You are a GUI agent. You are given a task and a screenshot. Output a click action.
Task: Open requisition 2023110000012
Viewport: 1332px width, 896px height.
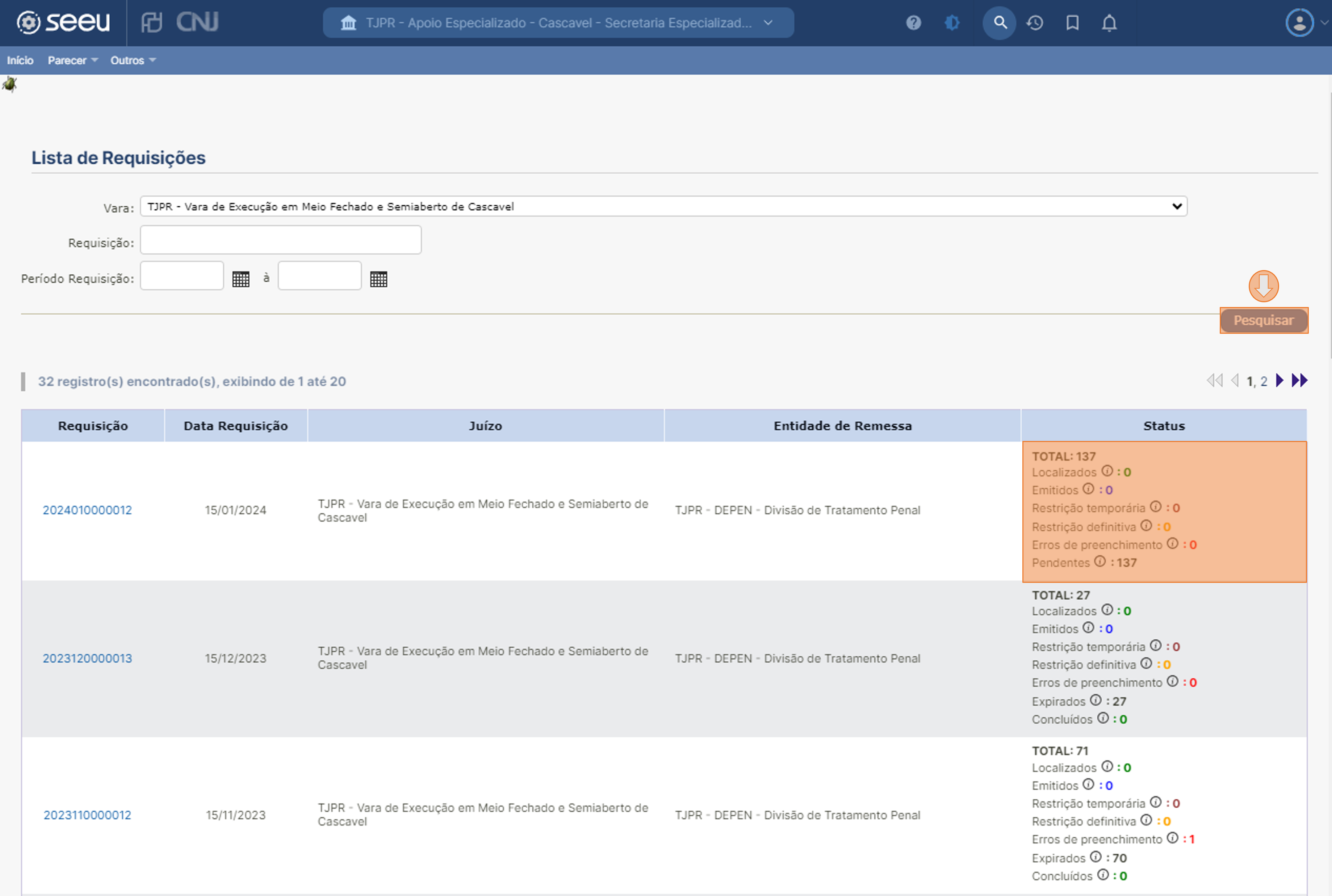click(88, 815)
